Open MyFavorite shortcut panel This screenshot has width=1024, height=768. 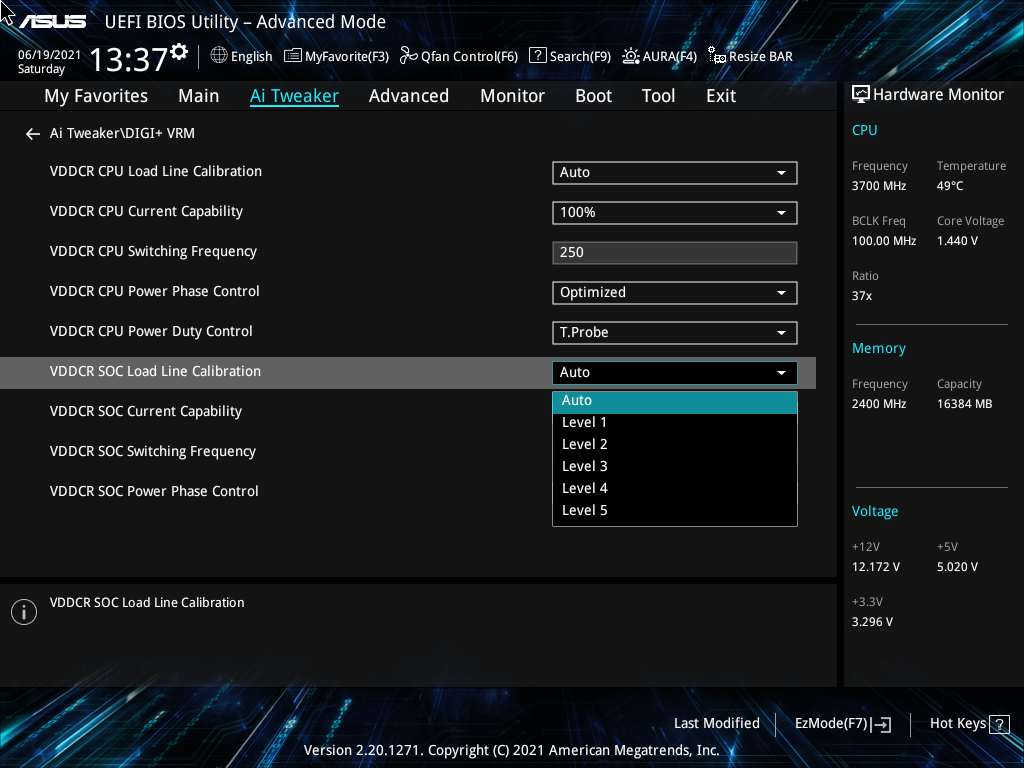[336, 56]
